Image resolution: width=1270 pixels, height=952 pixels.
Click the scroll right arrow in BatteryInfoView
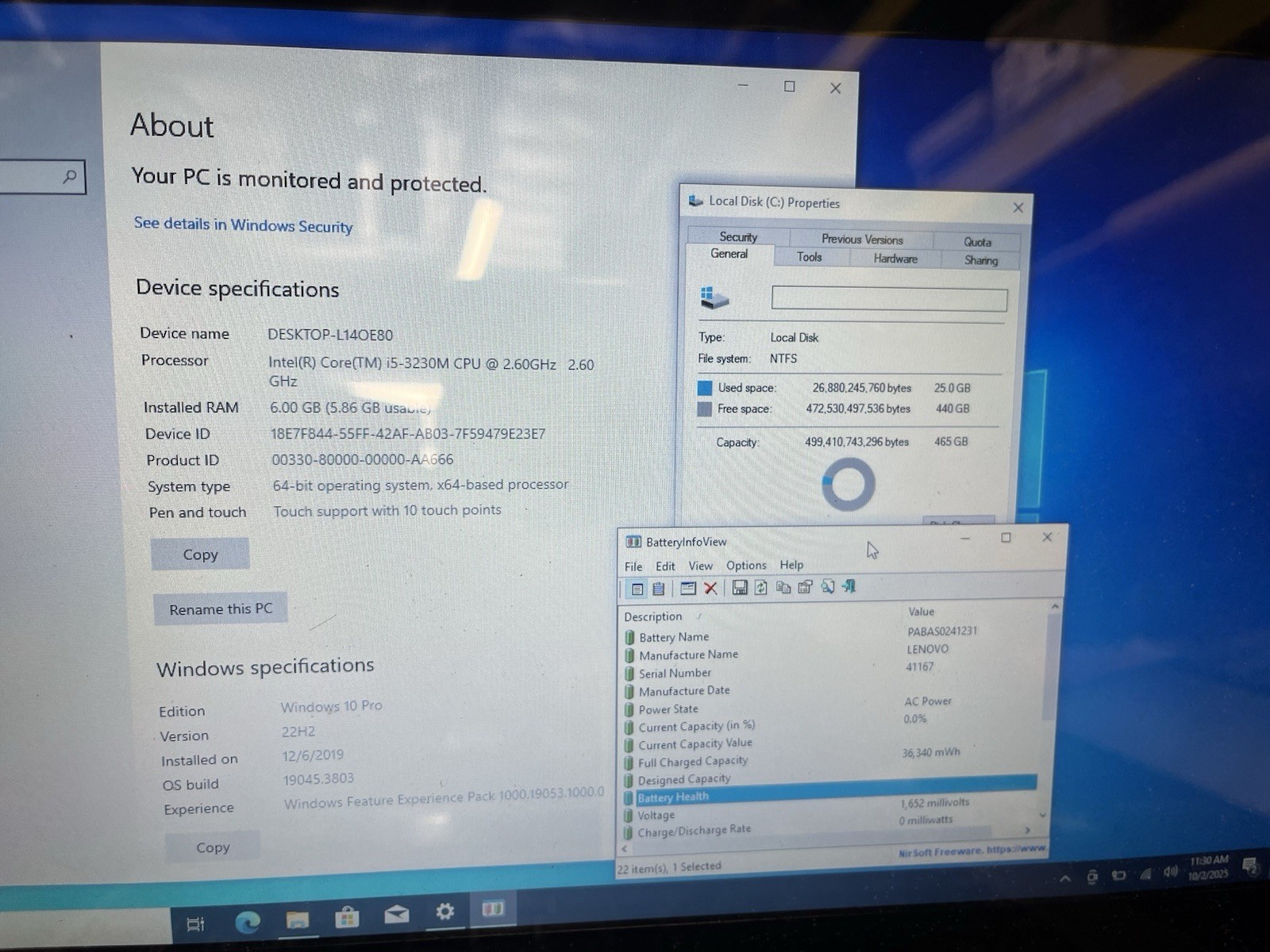coord(1028,830)
